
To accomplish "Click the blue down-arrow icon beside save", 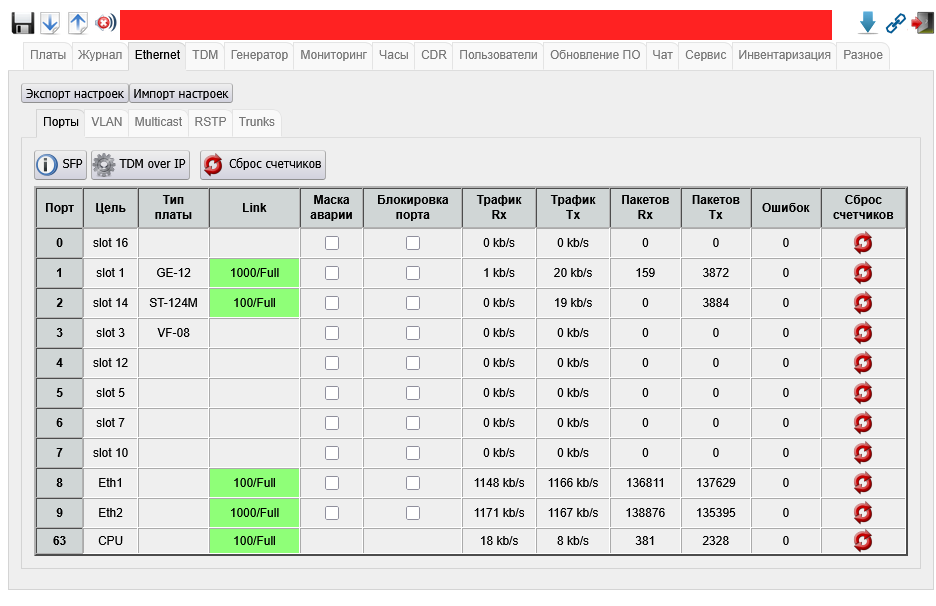I will (x=50, y=22).
